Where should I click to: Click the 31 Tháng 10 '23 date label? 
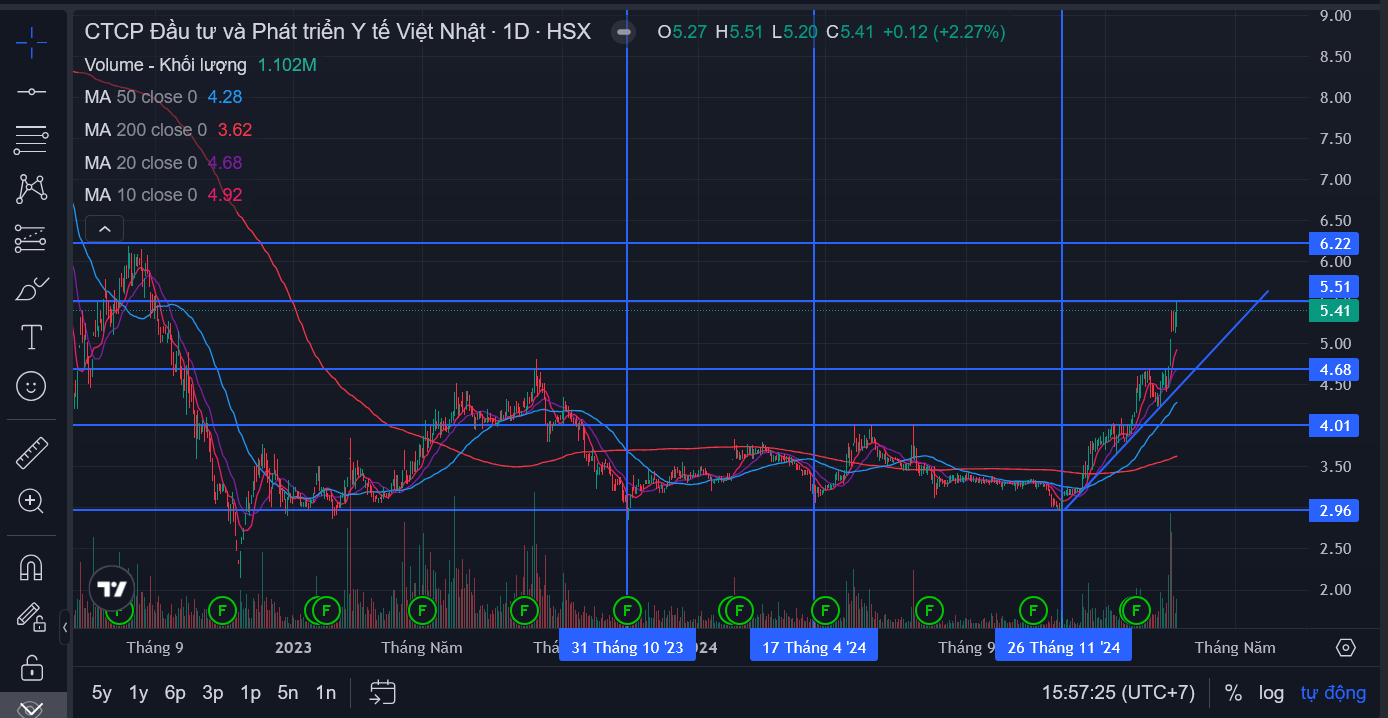point(627,647)
